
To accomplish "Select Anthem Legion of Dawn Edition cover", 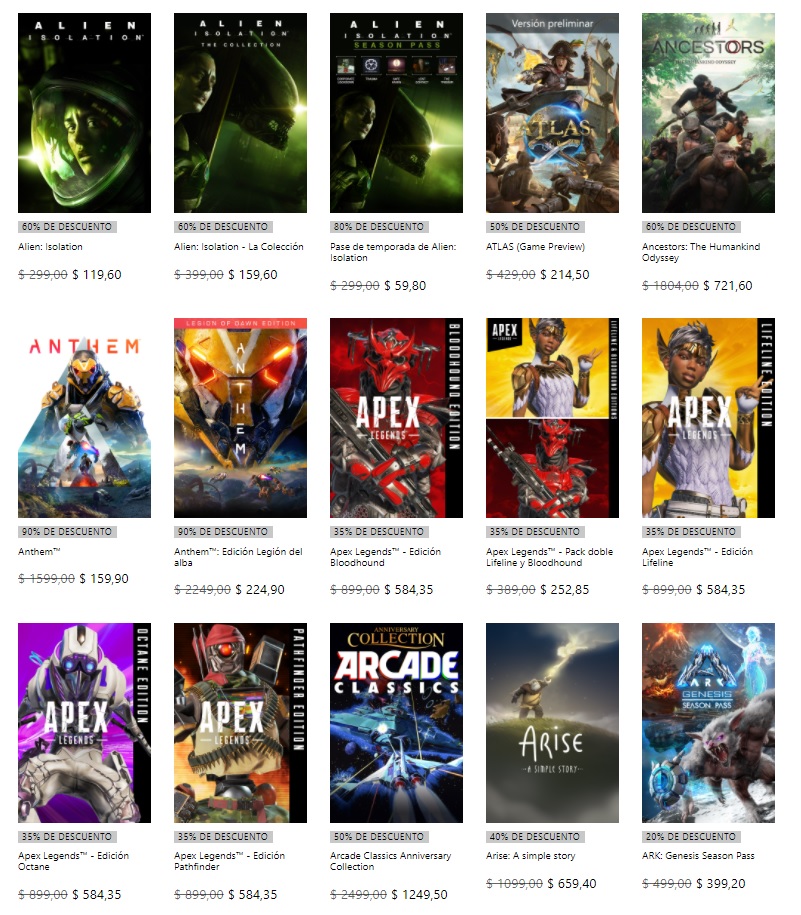I will click(x=240, y=418).
